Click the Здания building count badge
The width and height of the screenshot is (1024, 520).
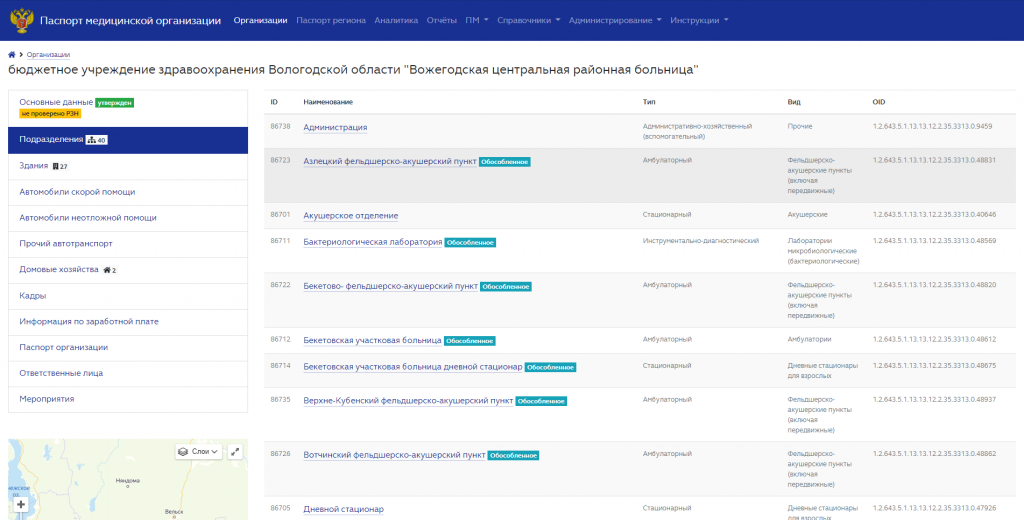coord(60,166)
